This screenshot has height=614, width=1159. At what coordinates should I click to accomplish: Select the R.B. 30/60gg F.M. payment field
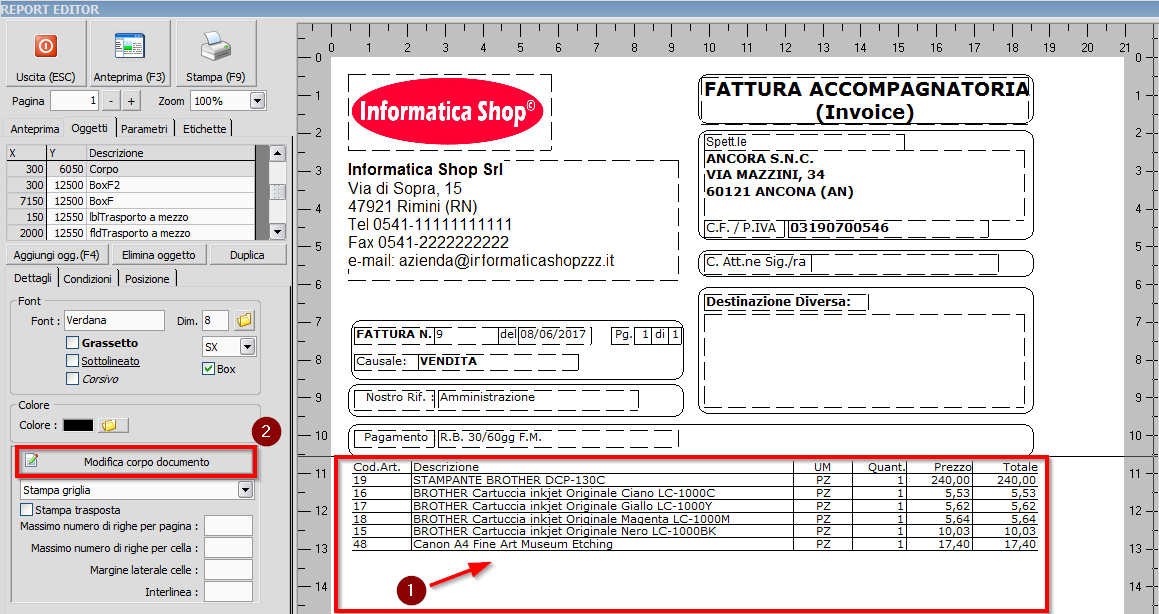click(x=491, y=437)
